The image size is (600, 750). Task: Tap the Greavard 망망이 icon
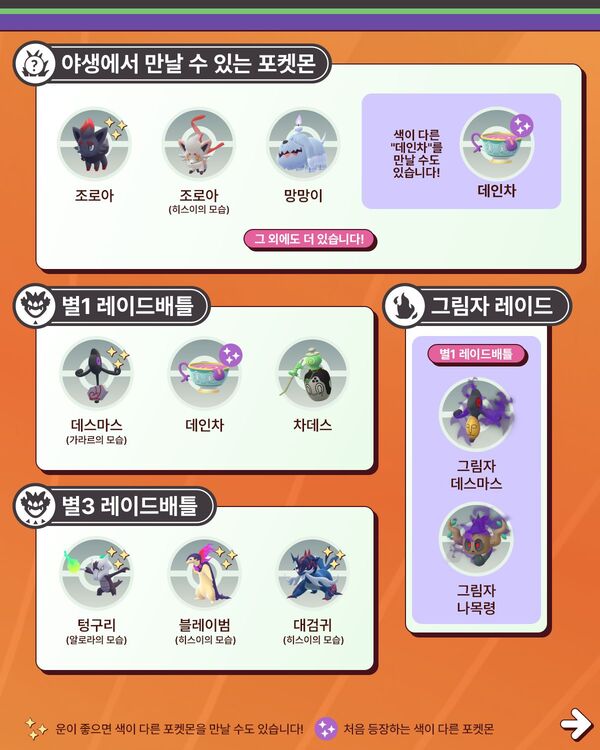pyautogui.click(x=303, y=144)
